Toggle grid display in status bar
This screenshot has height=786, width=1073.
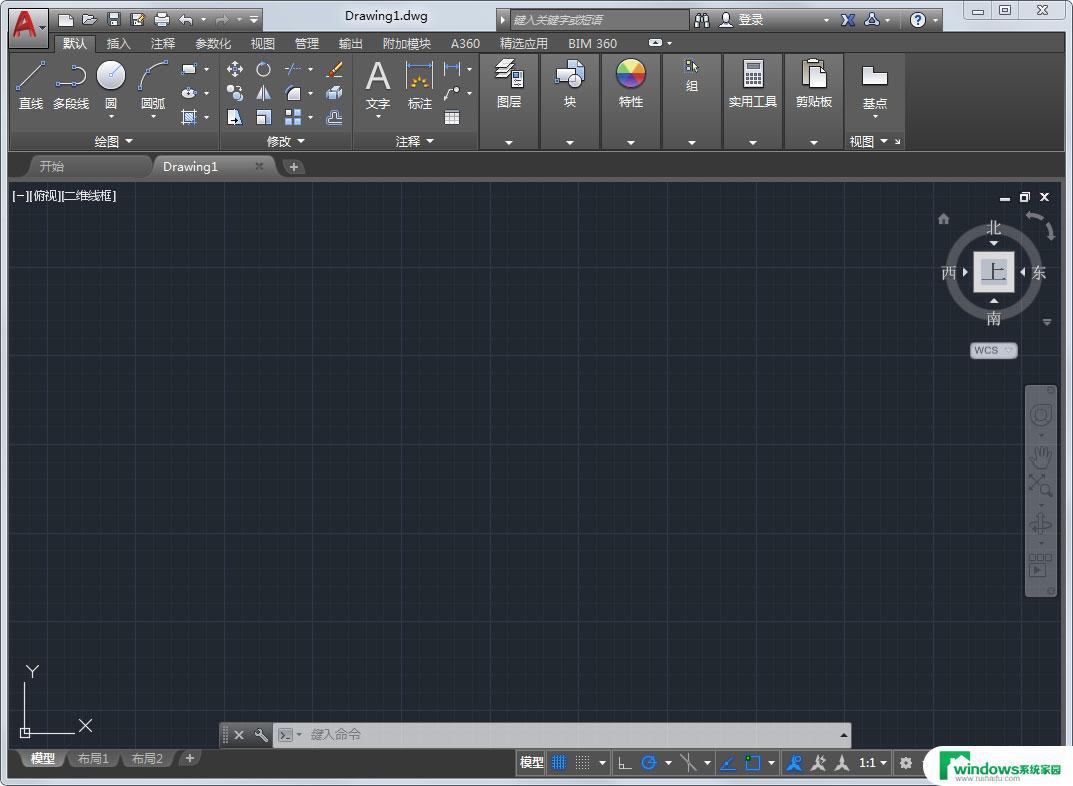point(559,762)
